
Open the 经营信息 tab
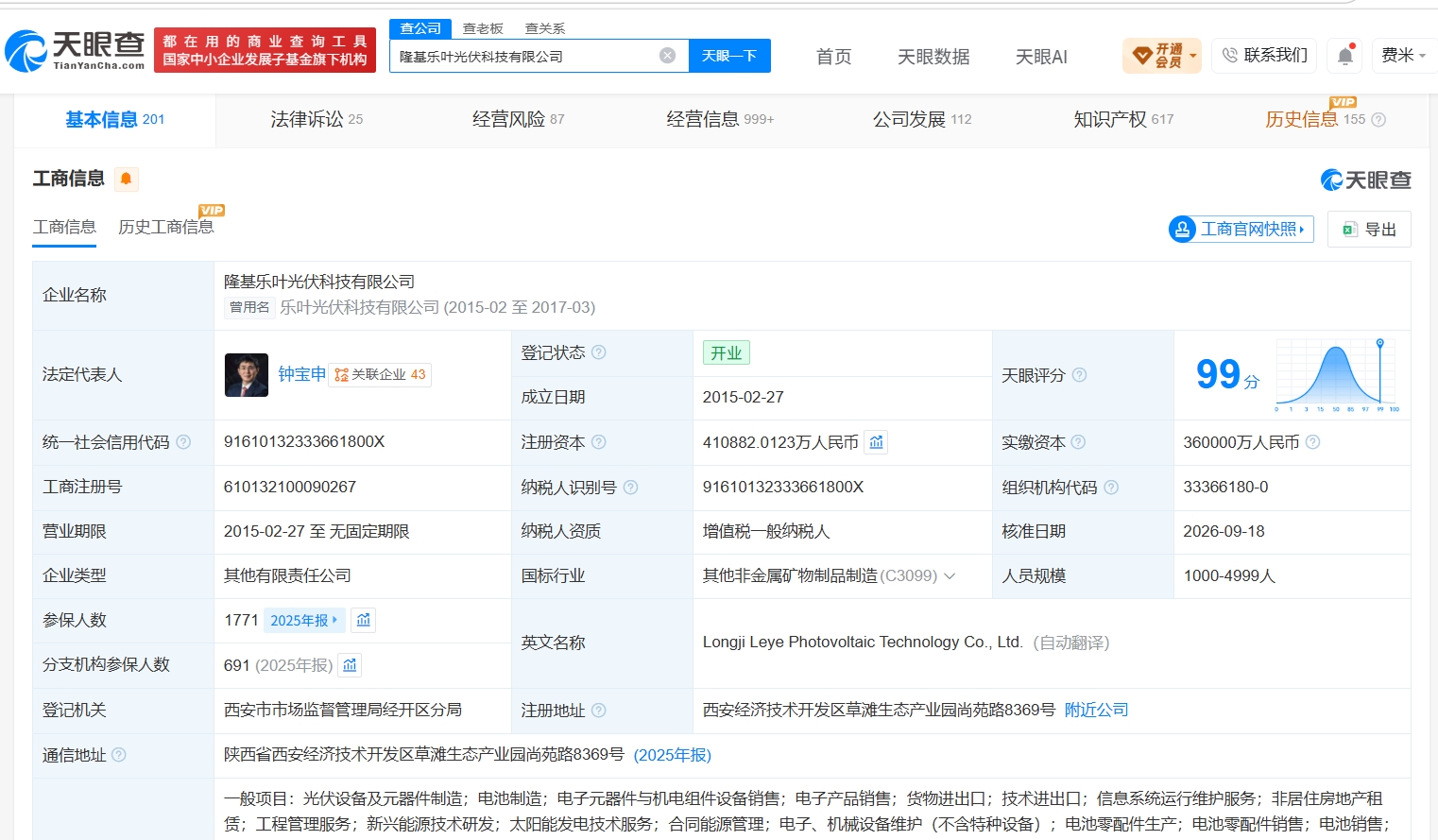pyautogui.click(x=720, y=120)
